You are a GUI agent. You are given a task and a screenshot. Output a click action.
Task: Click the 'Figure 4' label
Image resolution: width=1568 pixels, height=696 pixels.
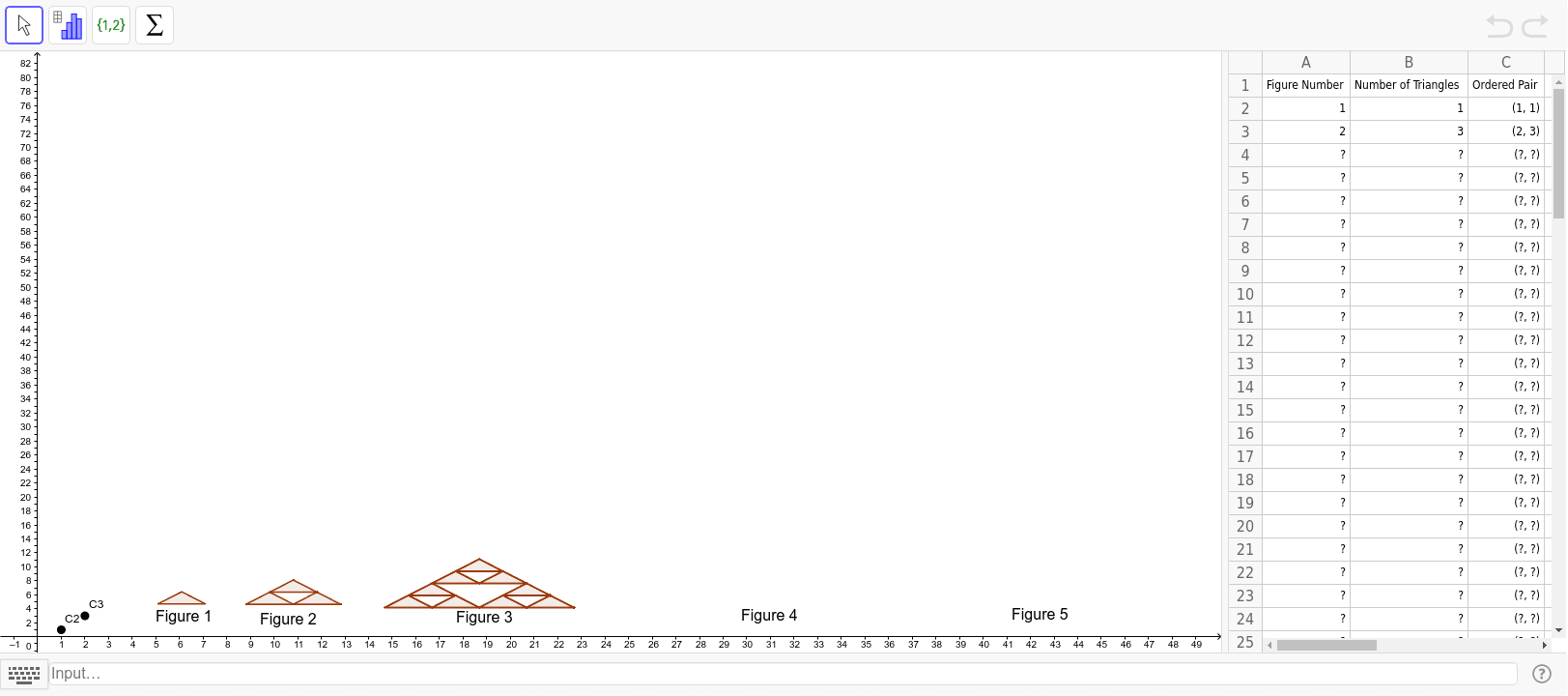(x=769, y=616)
